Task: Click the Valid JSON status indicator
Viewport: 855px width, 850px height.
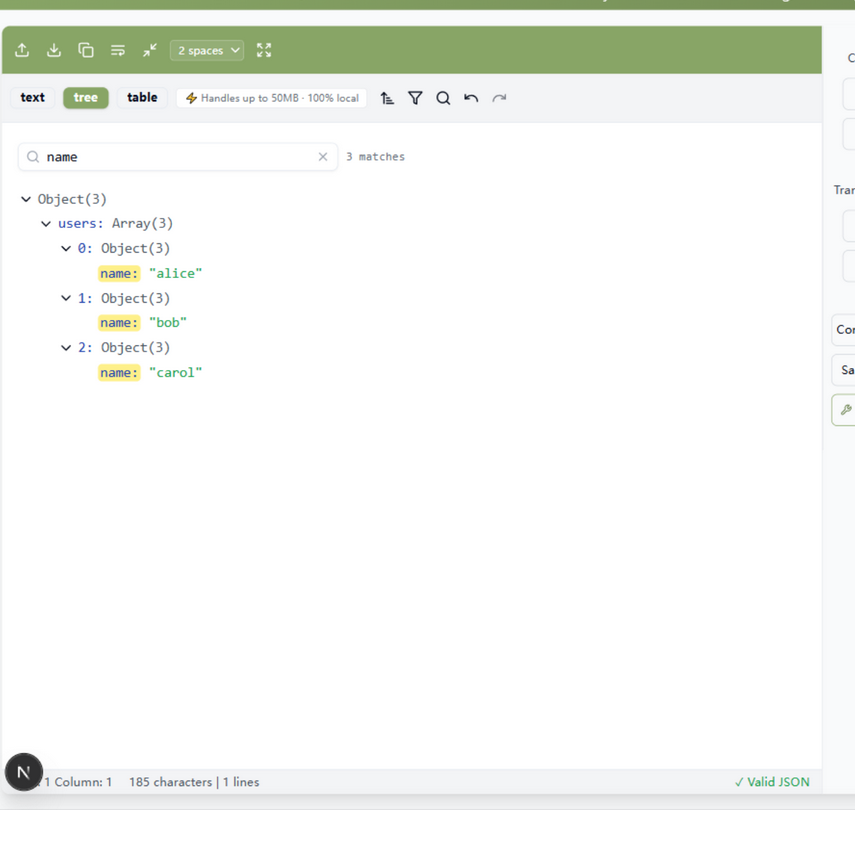Action: (x=772, y=782)
